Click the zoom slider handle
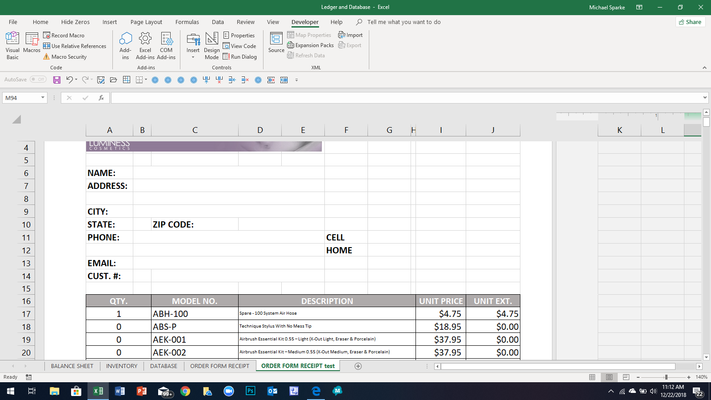 coord(666,377)
